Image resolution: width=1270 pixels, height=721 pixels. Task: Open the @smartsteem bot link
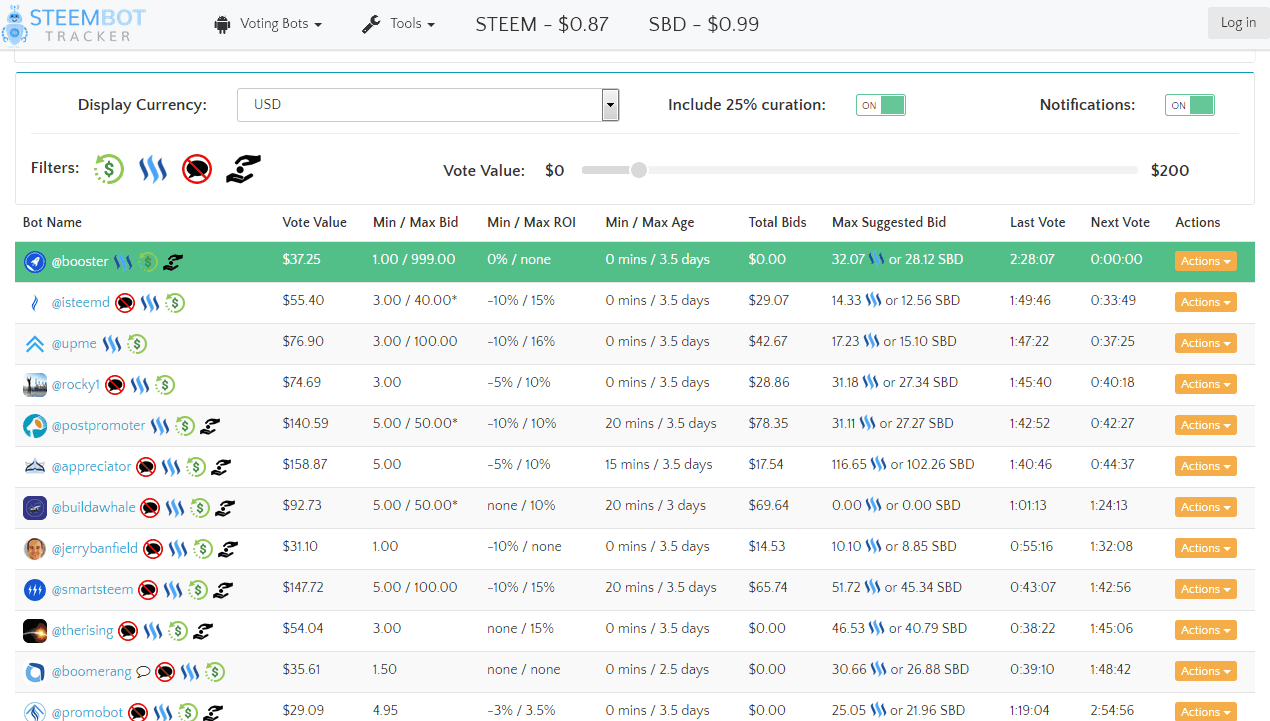click(92, 589)
